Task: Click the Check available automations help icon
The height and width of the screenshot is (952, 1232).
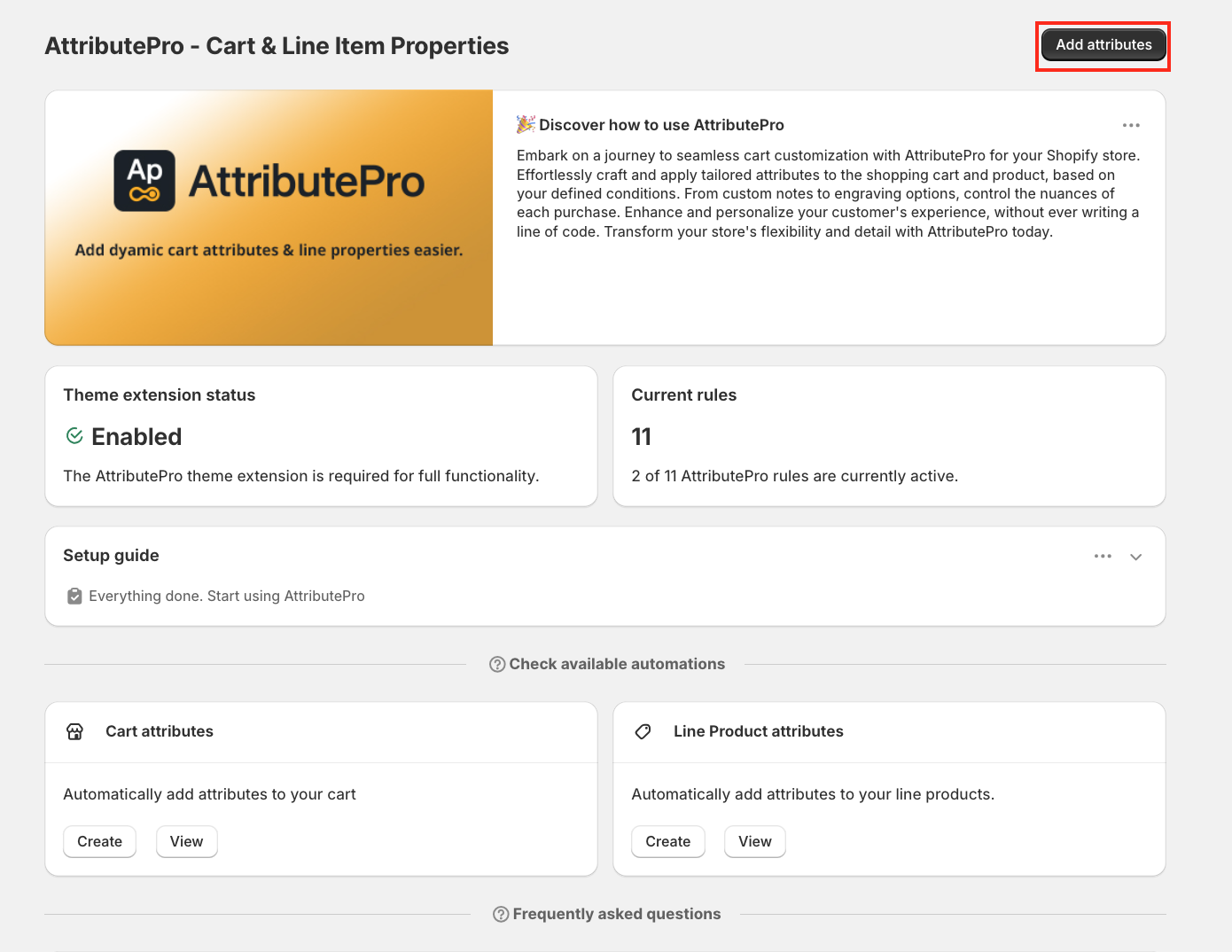Action: coord(497,665)
